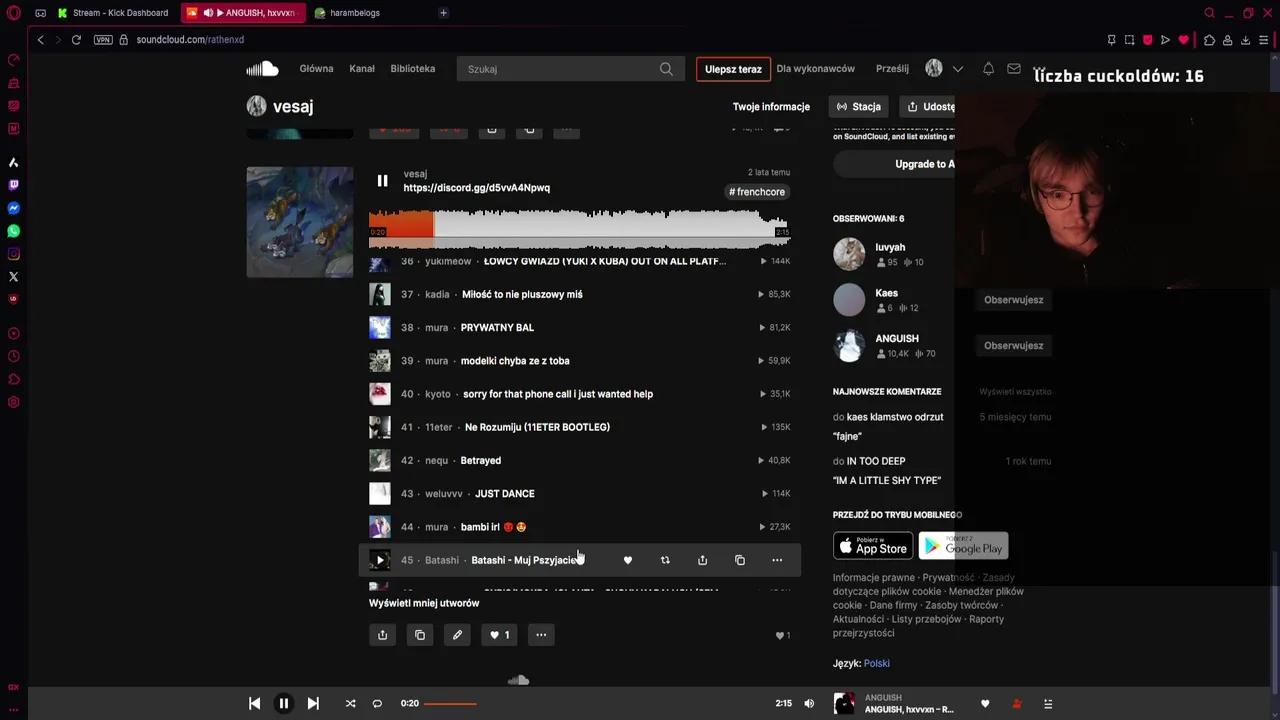1280x720 pixels.
Task: Pause the playlist track in the waveform player
Action: click(382, 181)
